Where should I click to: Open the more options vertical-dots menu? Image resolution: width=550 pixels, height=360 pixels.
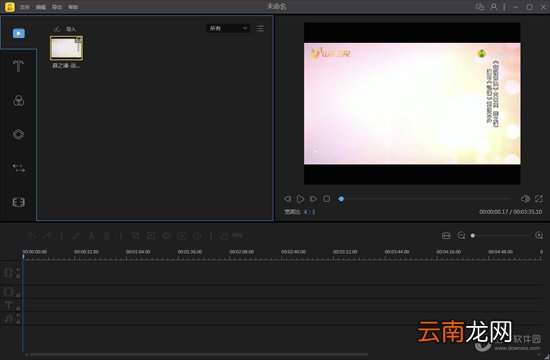(504, 7)
